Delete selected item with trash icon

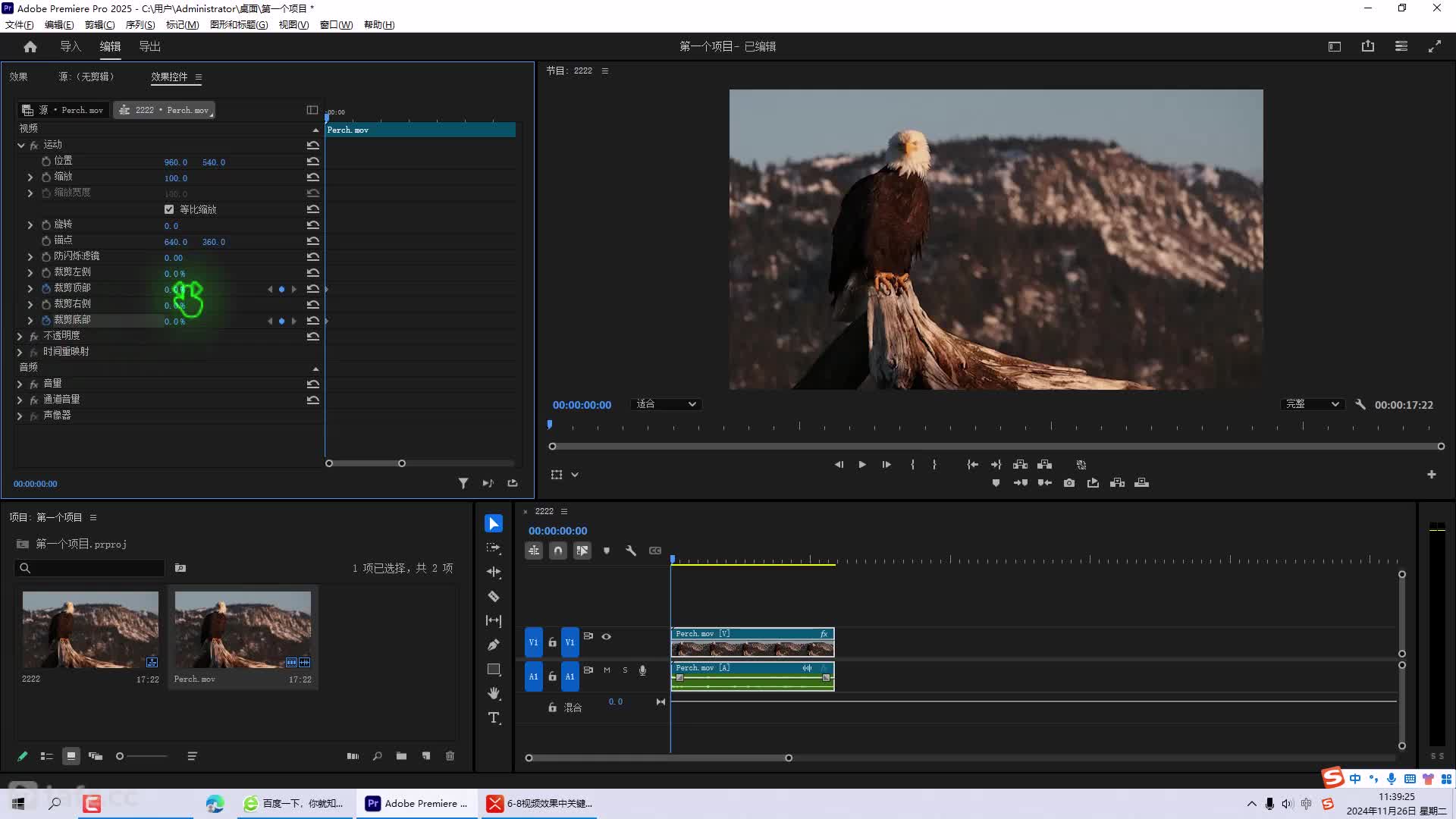point(450,756)
